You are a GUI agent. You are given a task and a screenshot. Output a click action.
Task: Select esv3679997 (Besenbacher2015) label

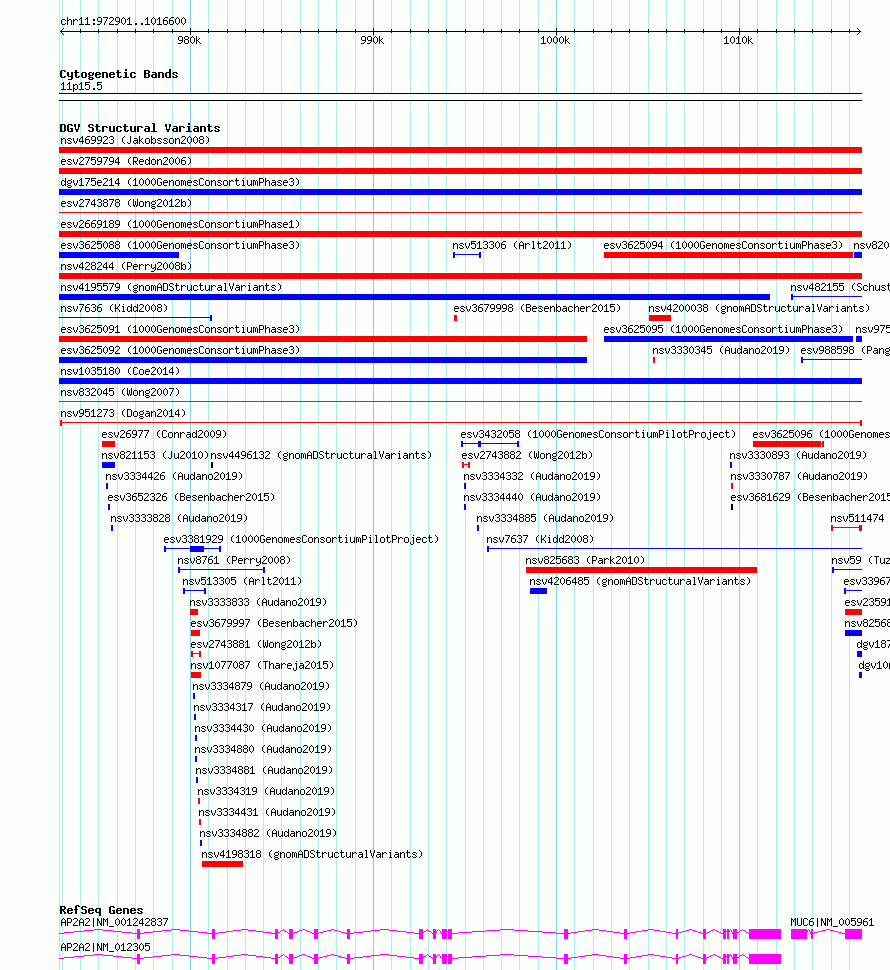click(x=274, y=624)
